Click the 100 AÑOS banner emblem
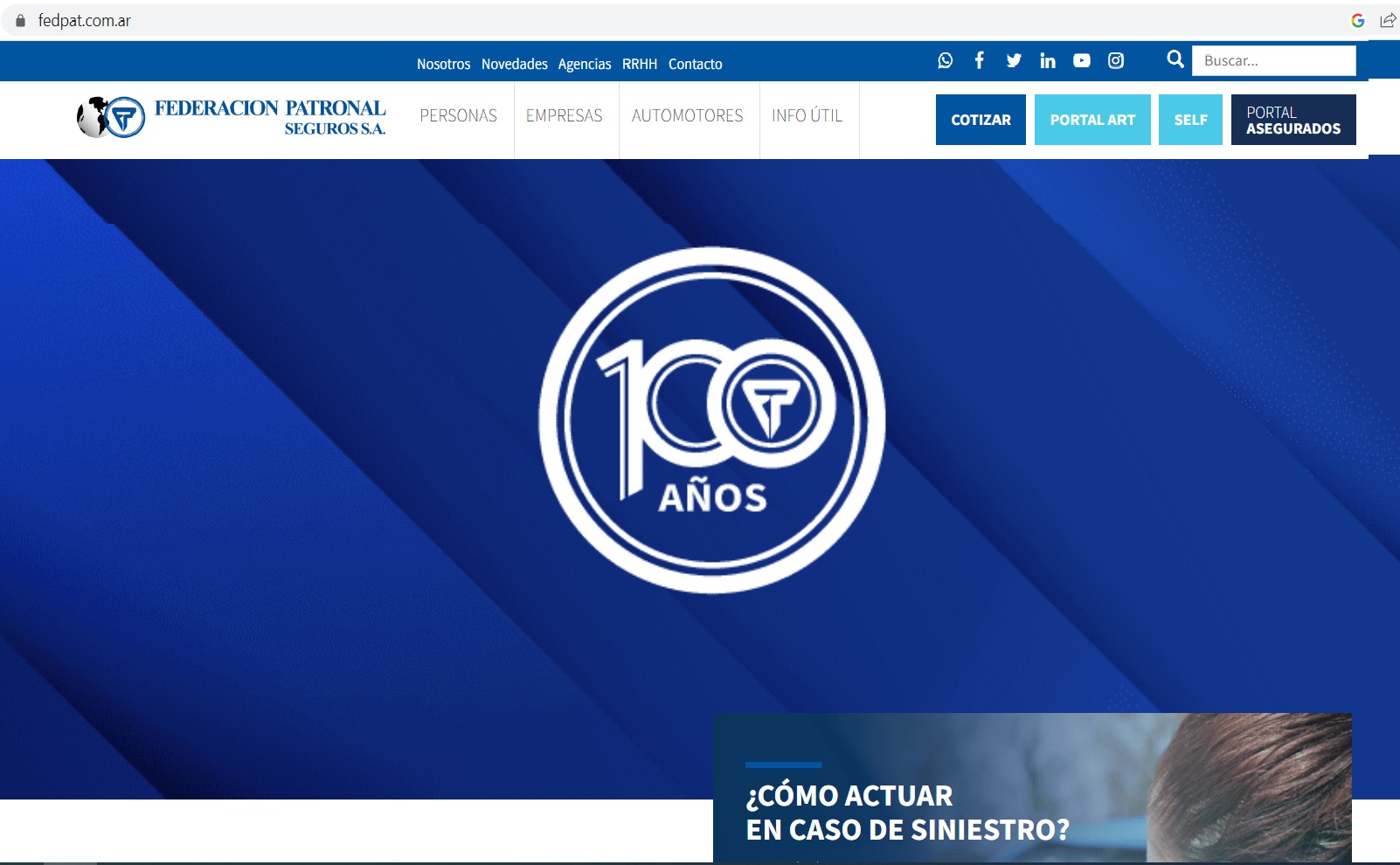Screen dimensions: 1400x865 pos(712,420)
